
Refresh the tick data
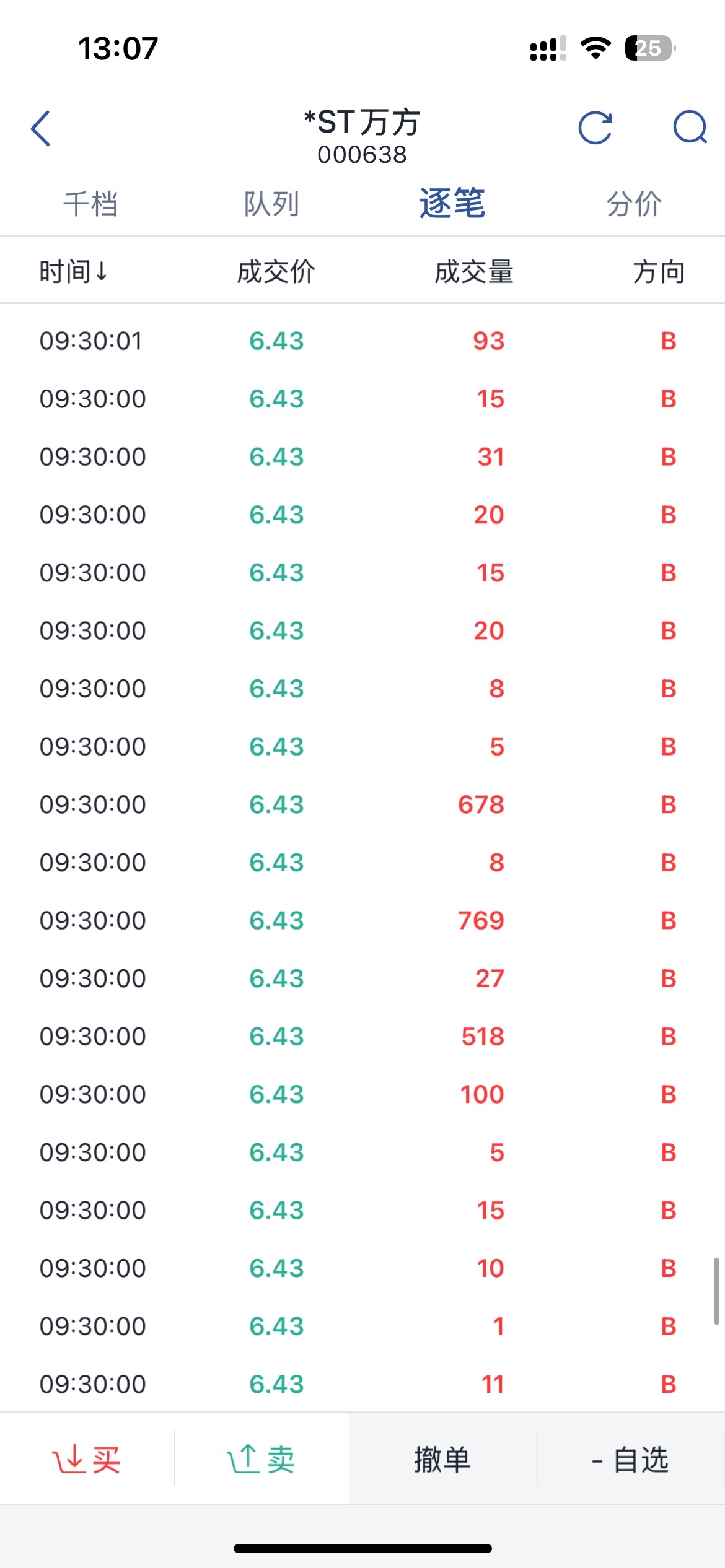point(595,128)
